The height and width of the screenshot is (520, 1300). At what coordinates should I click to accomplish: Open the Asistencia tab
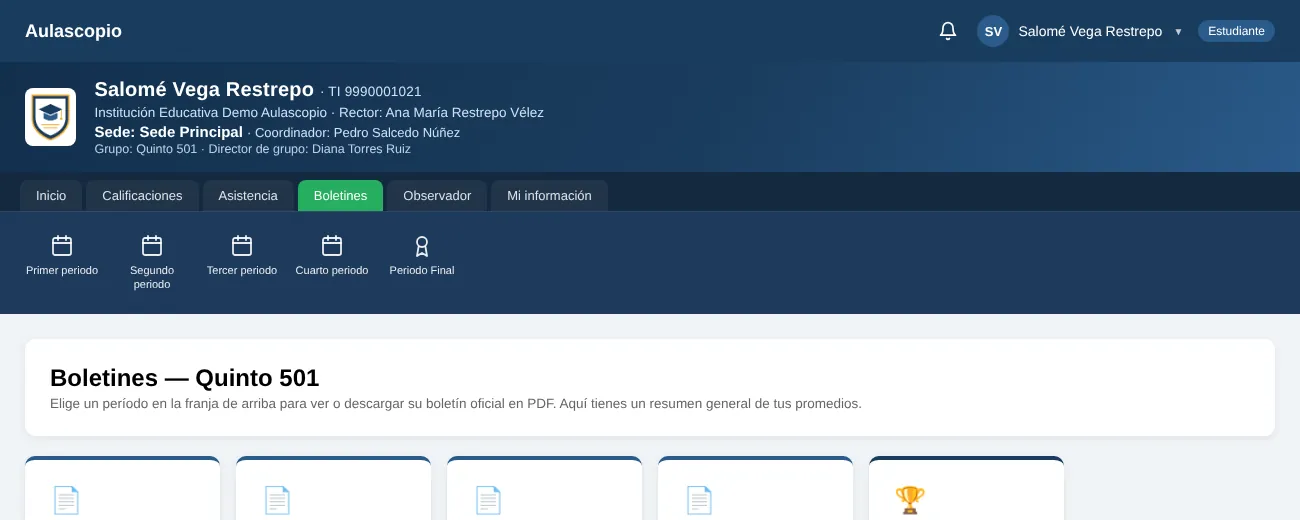coord(248,196)
